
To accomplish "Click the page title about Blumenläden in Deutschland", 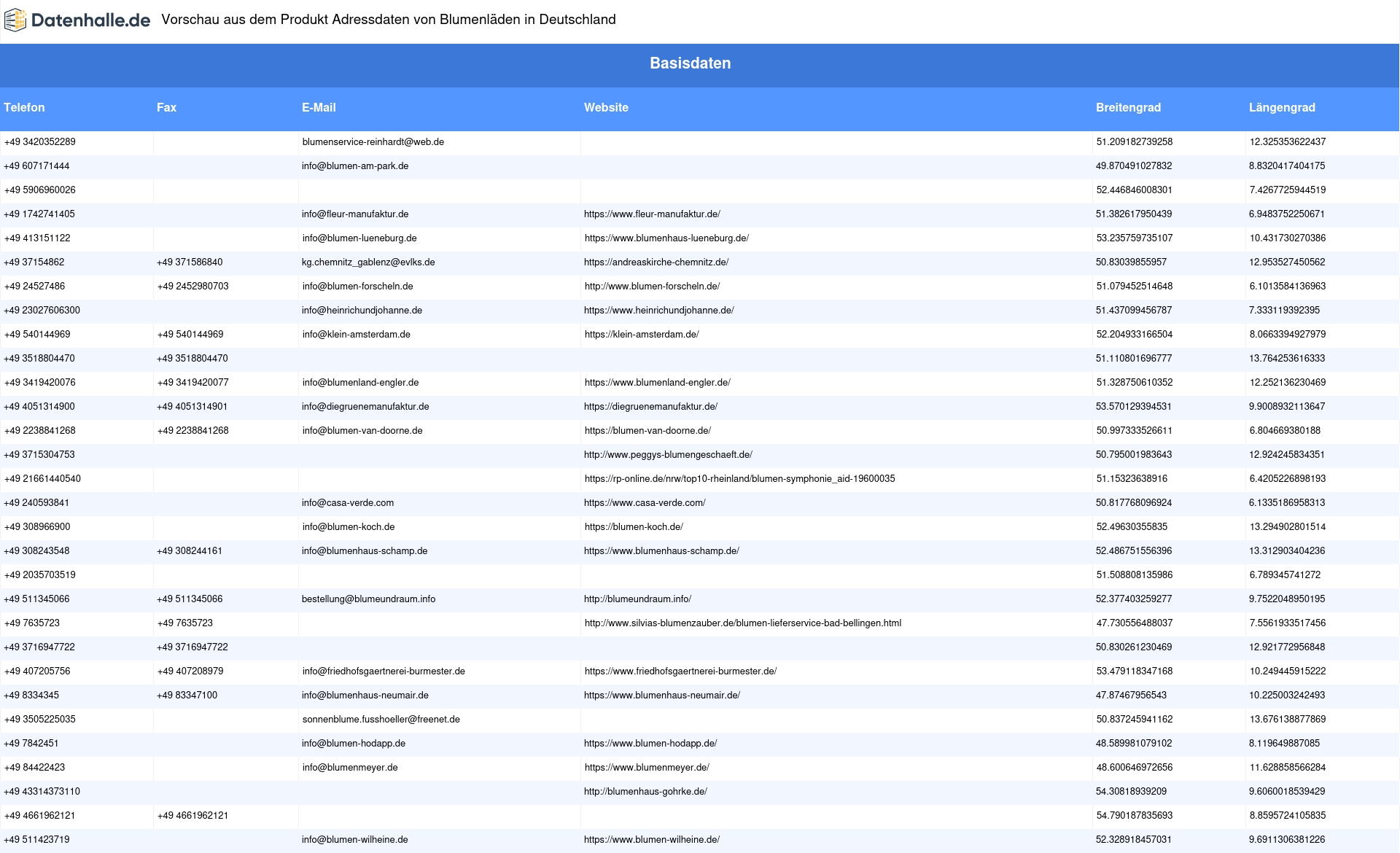I will 389,20.
